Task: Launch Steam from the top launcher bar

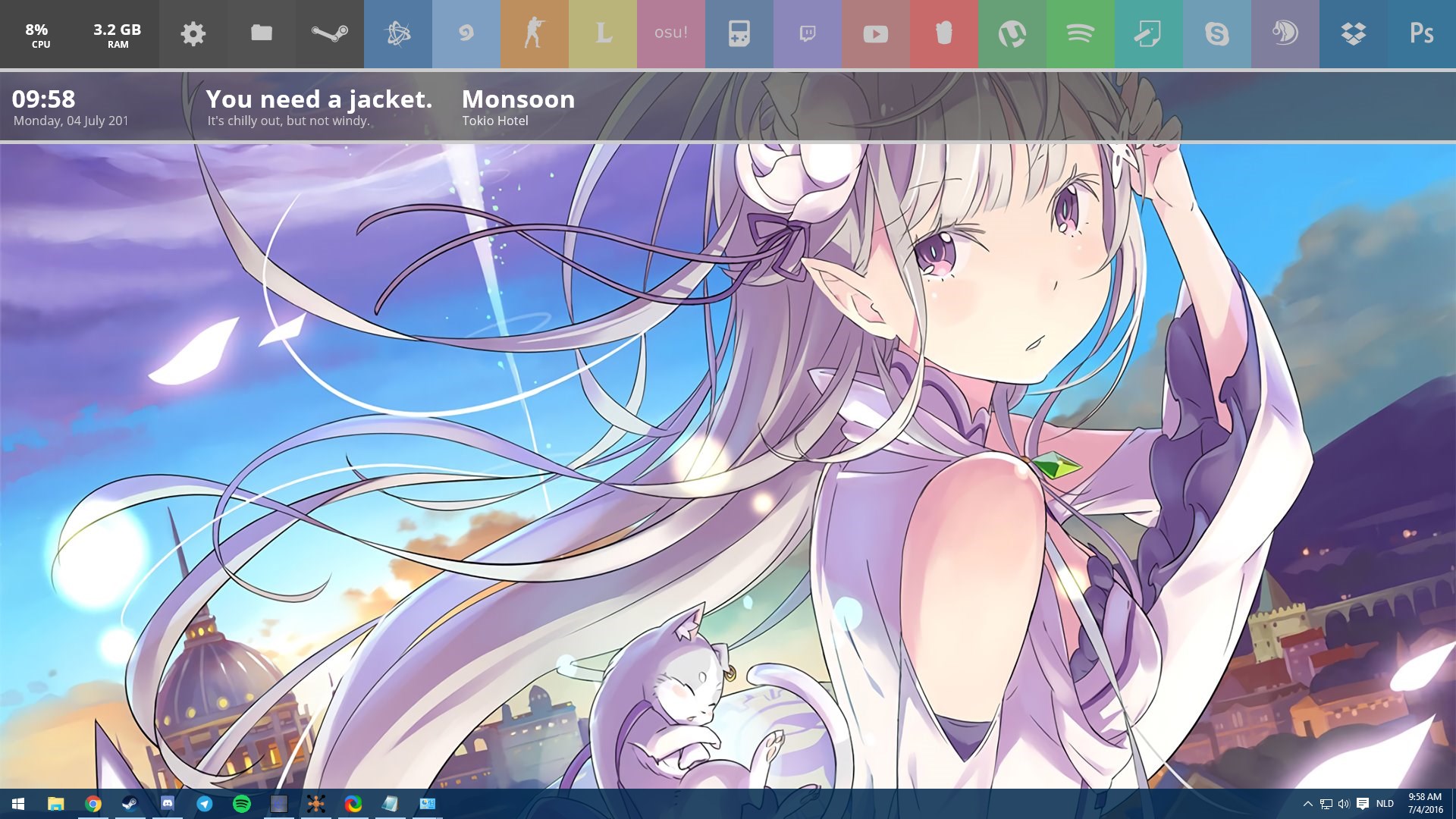Action: tap(329, 33)
